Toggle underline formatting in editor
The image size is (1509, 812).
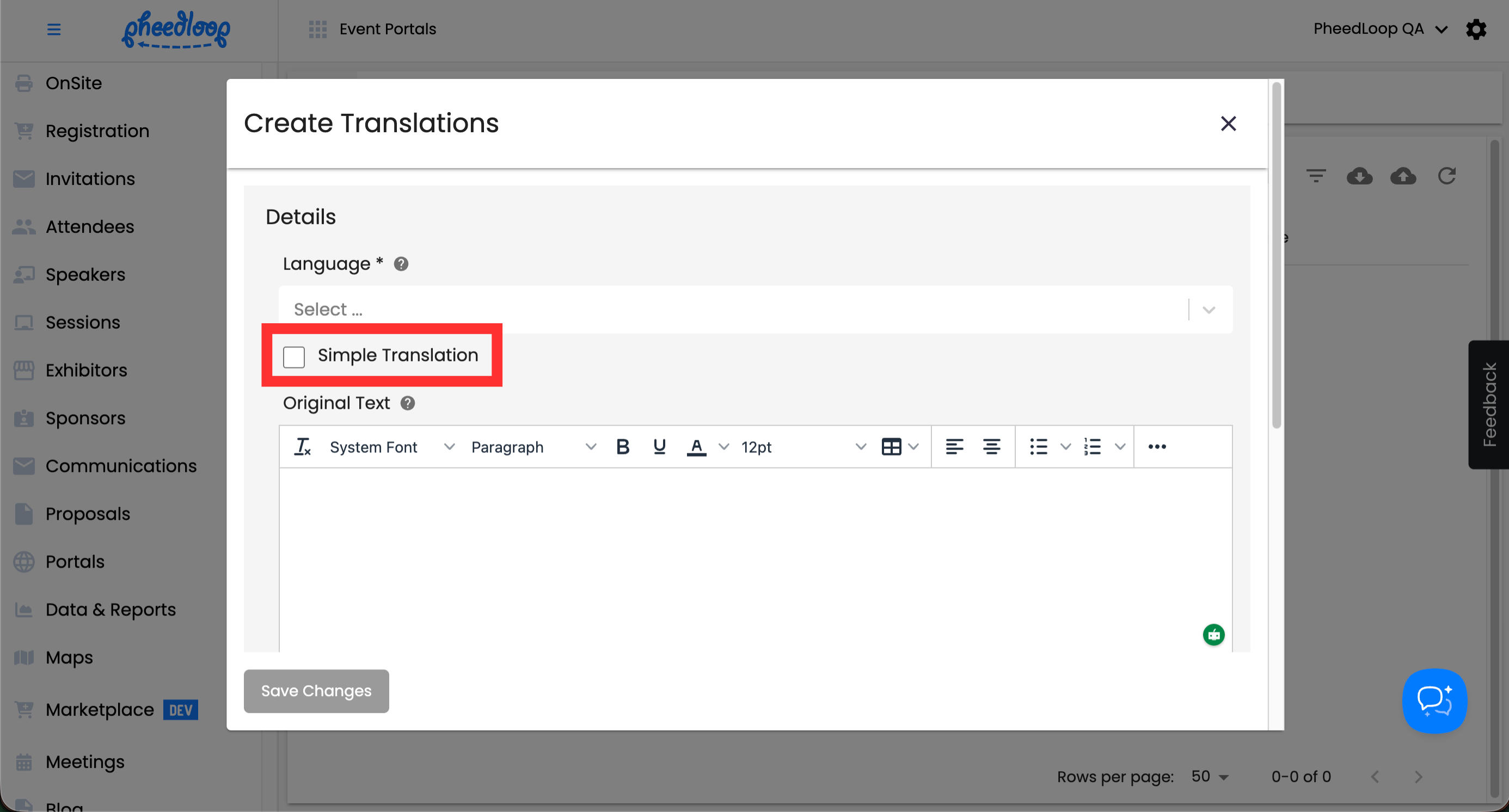tap(659, 447)
